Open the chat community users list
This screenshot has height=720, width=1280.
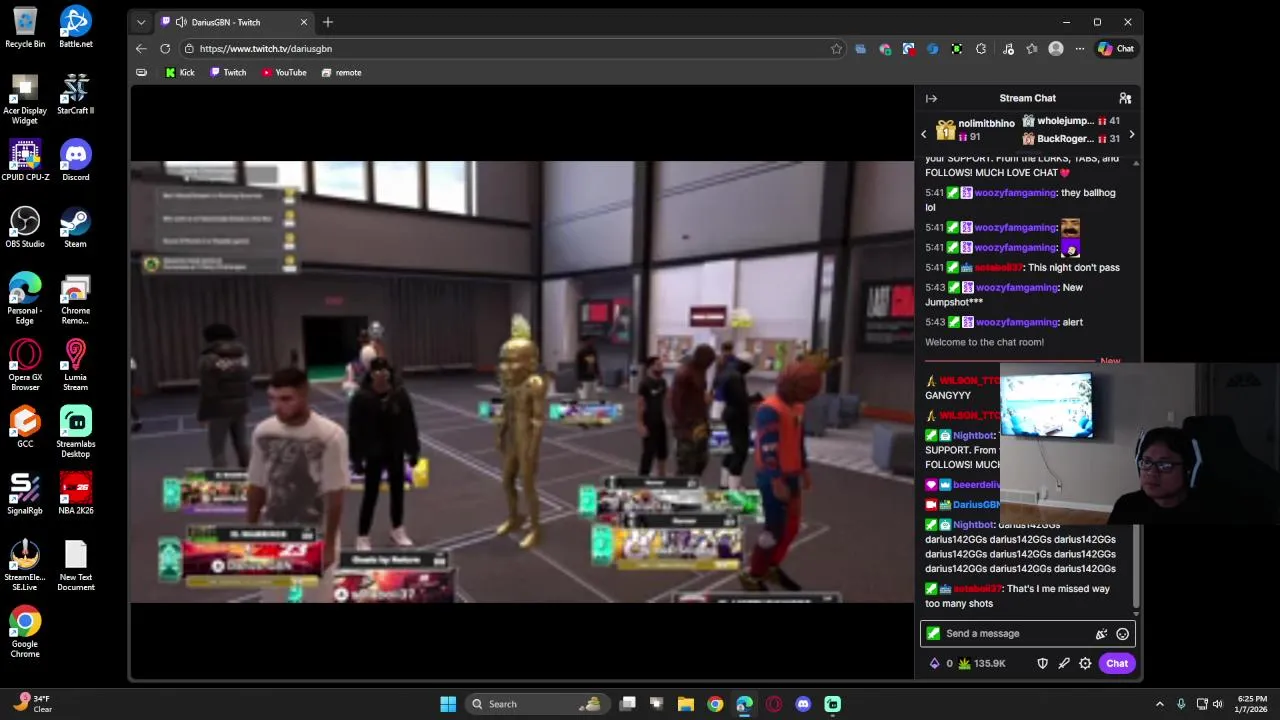coord(1125,98)
